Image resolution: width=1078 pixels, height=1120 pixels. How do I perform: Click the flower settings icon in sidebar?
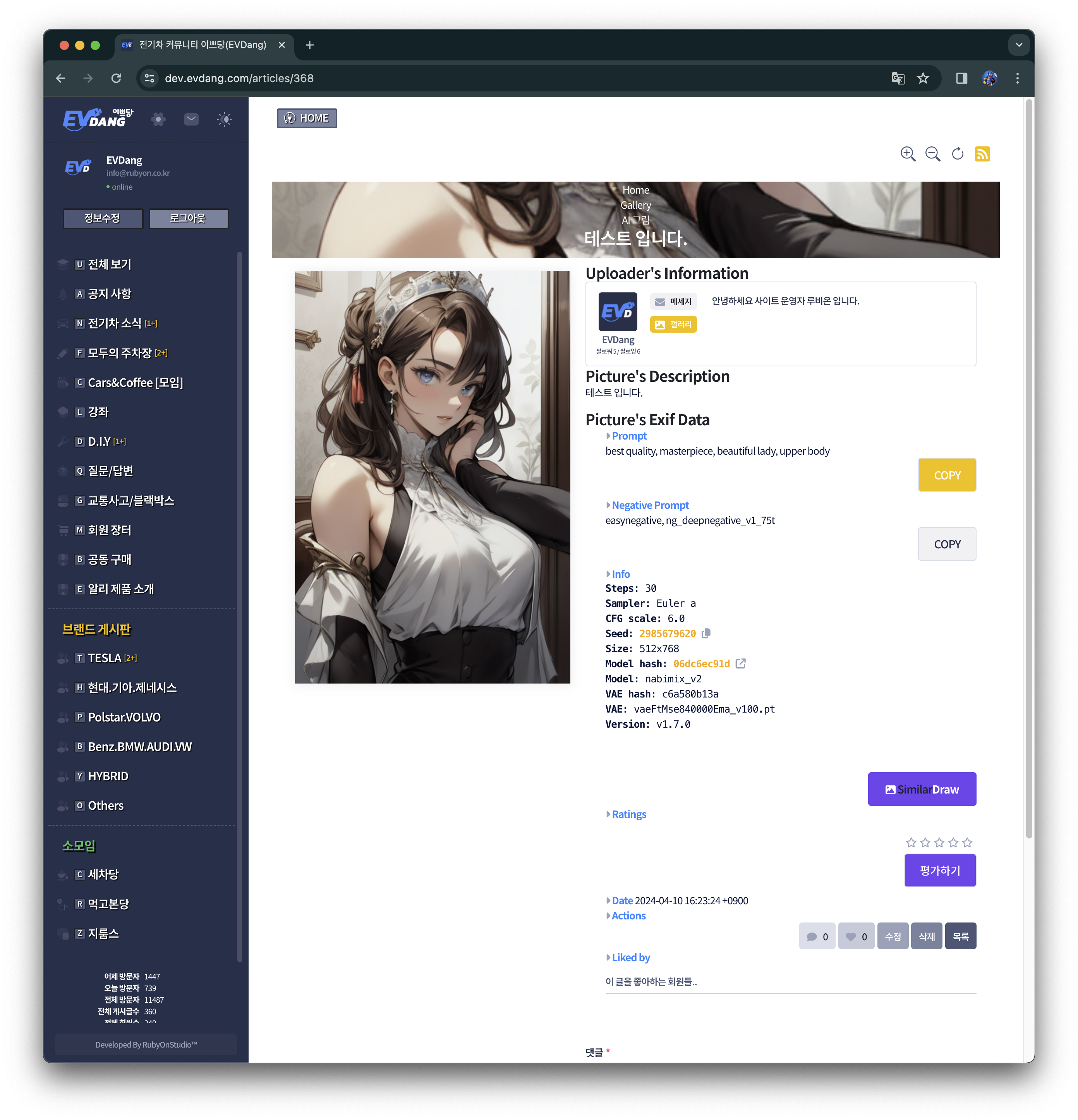[x=158, y=119]
